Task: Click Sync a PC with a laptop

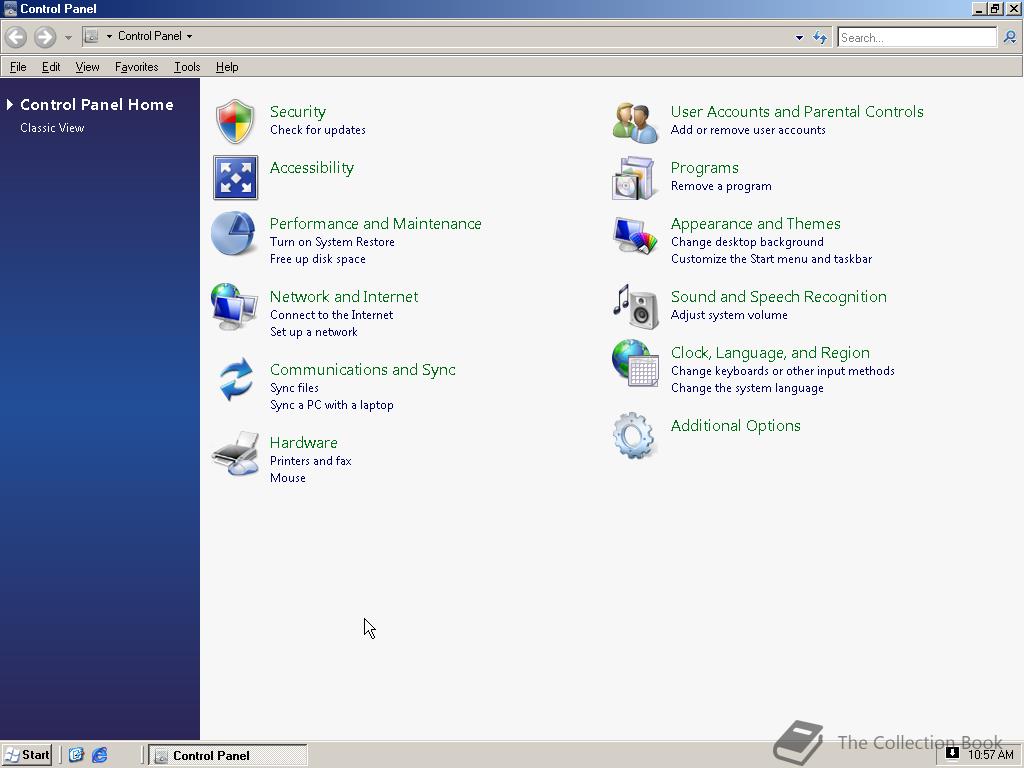Action: pos(332,405)
